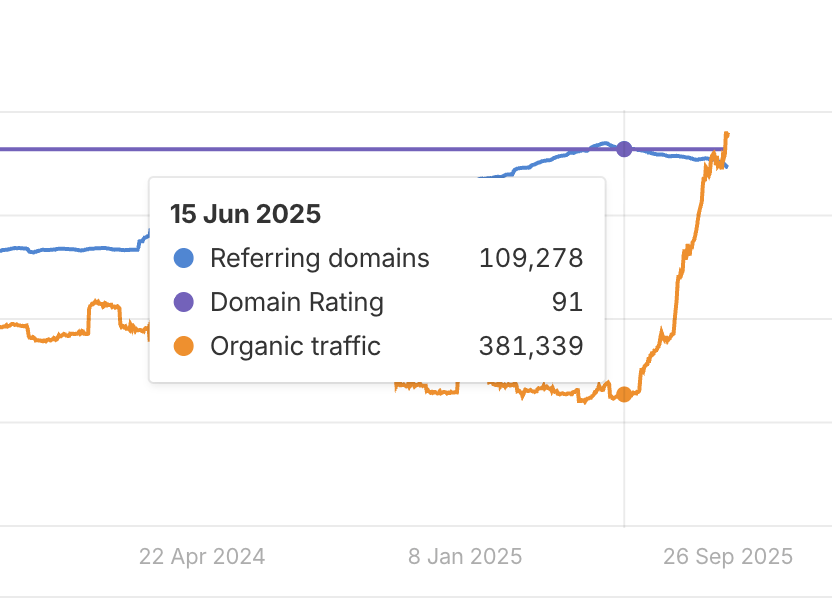The width and height of the screenshot is (832, 608).
Task: Select the Referring domains label in tooltip
Action: pyautogui.click(x=319, y=258)
